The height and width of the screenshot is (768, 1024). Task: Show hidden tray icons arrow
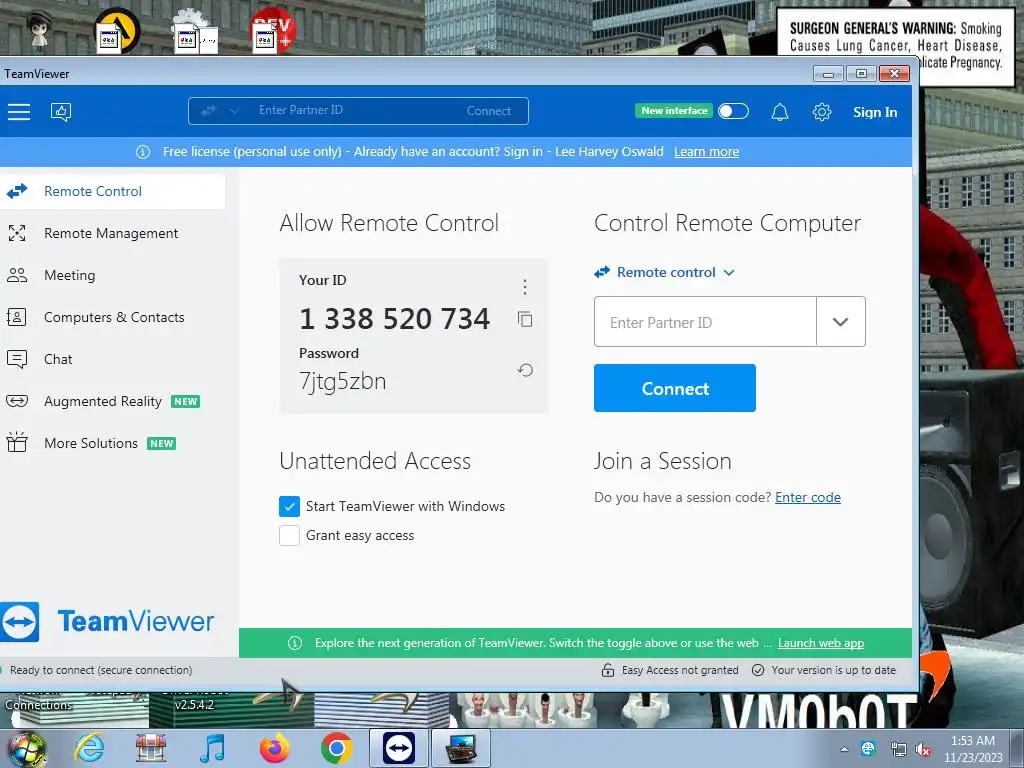(x=844, y=750)
